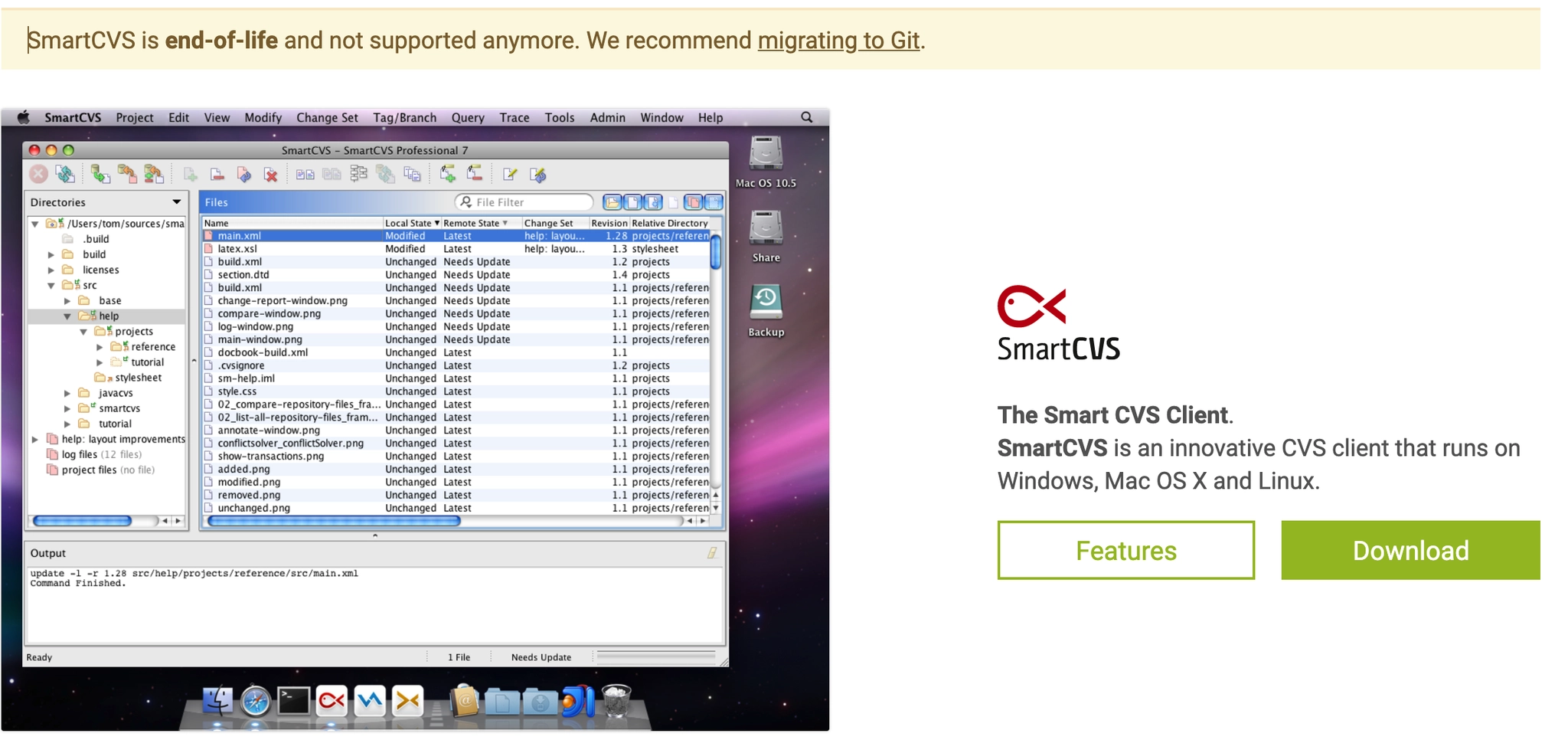Screen dimensions: 1568x740
Task: Click the clear Output icon in Output panel header
Action: click(712, 552)
